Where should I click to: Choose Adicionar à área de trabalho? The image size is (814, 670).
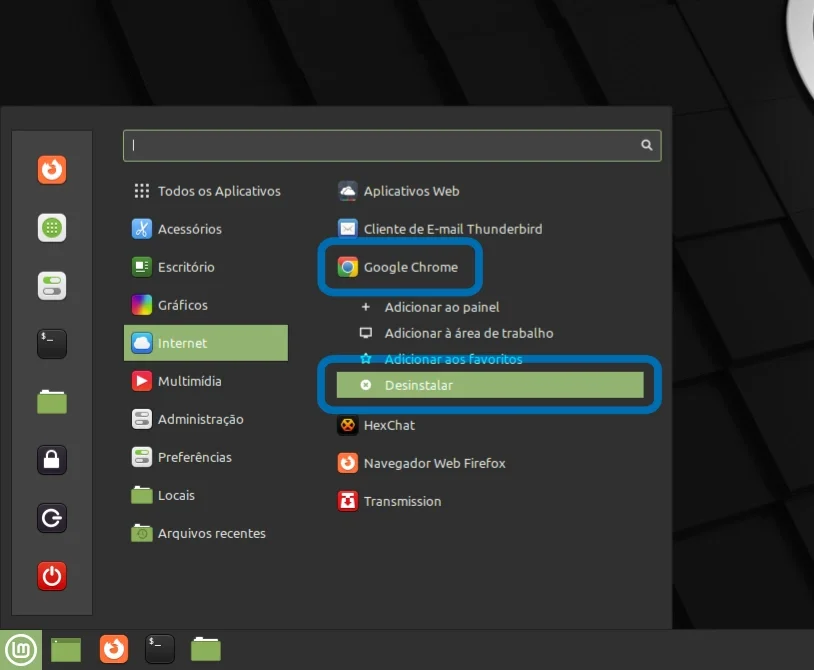coord(490,333)
